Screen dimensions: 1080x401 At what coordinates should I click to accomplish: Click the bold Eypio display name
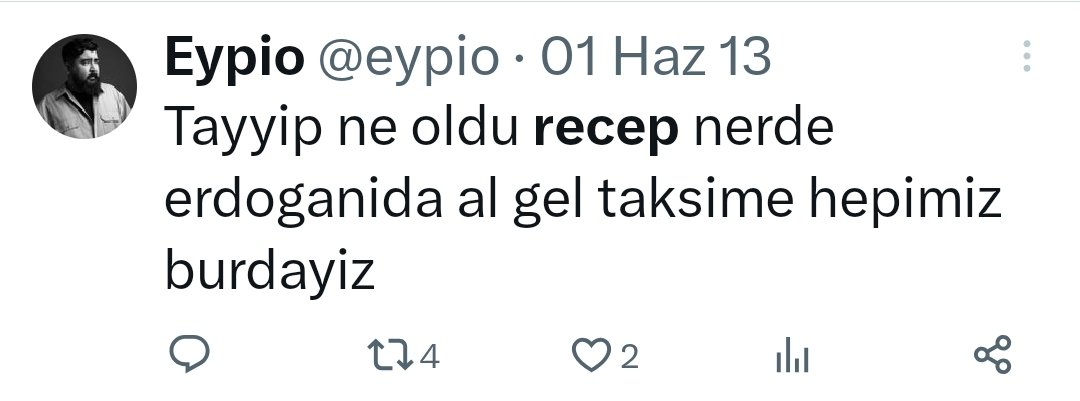pos(234,60)
